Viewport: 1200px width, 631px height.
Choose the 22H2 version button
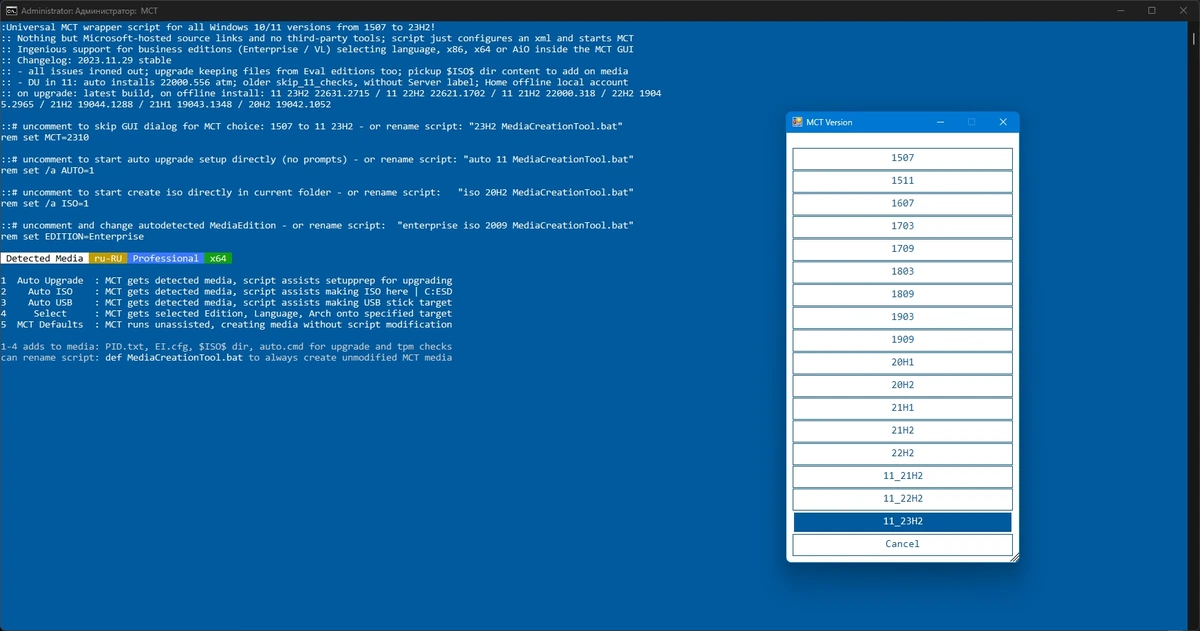click(902, 453)
